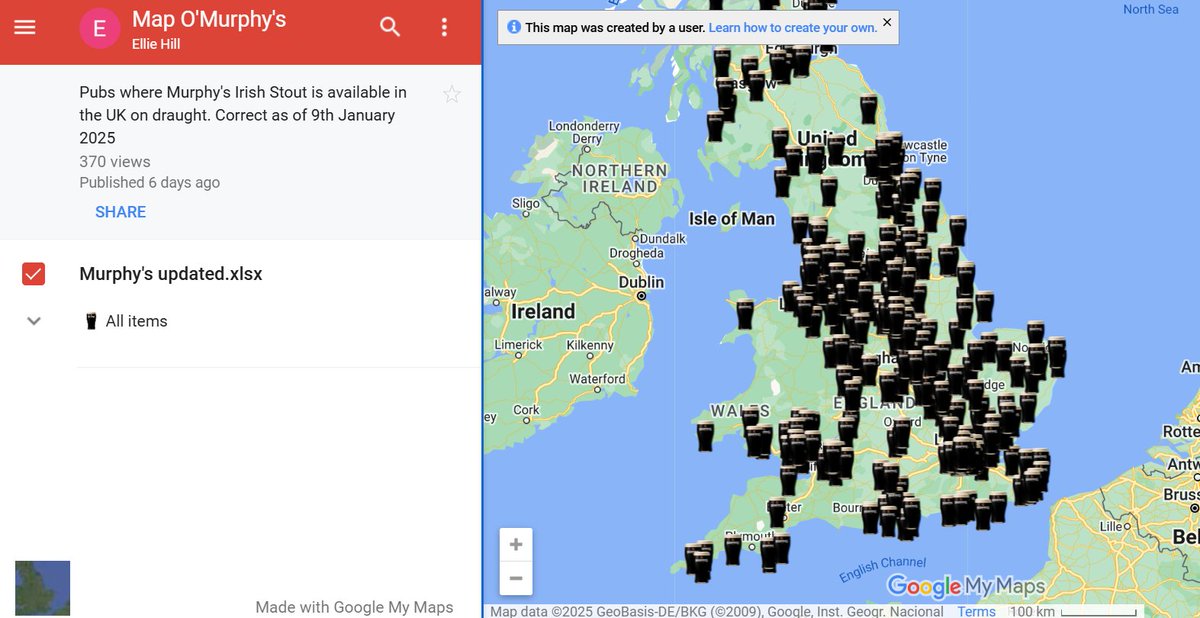Viewport: 1200px width, 618px height.
Task: Click the Cork city label on map
Action: (x=526, y=410)
